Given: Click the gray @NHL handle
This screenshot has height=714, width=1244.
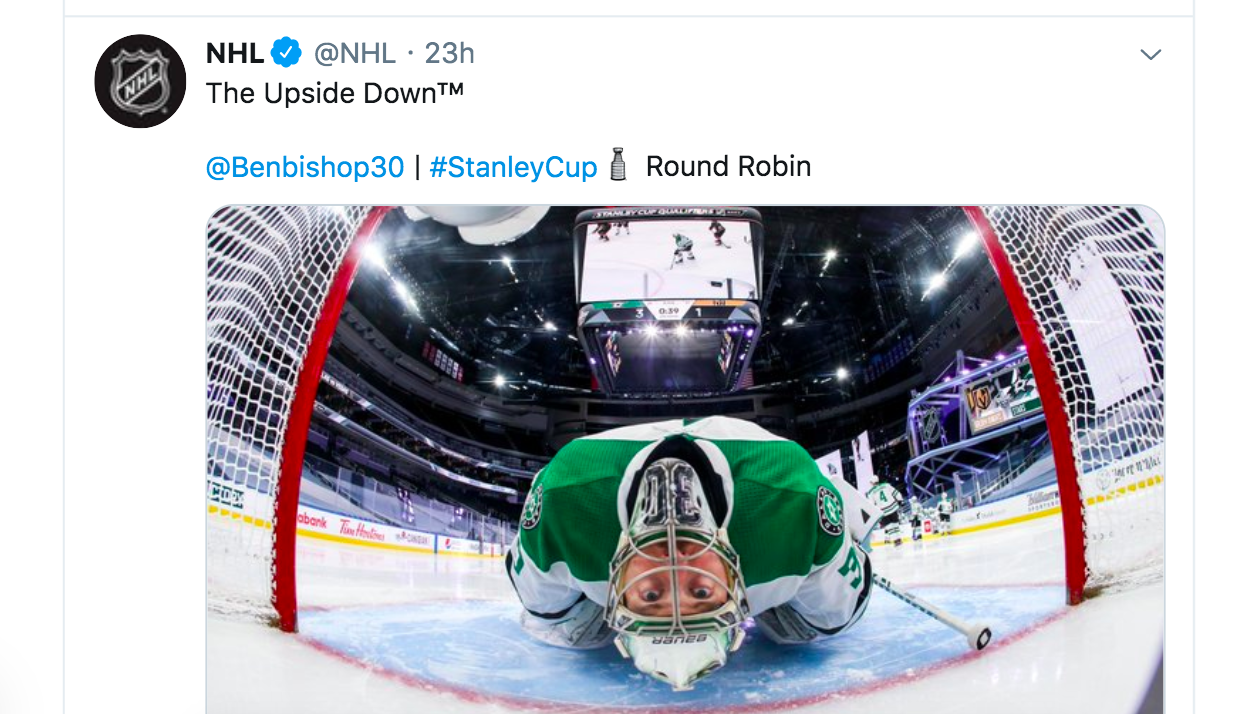Looking at the screenshot, I should (x=355, y=52).
